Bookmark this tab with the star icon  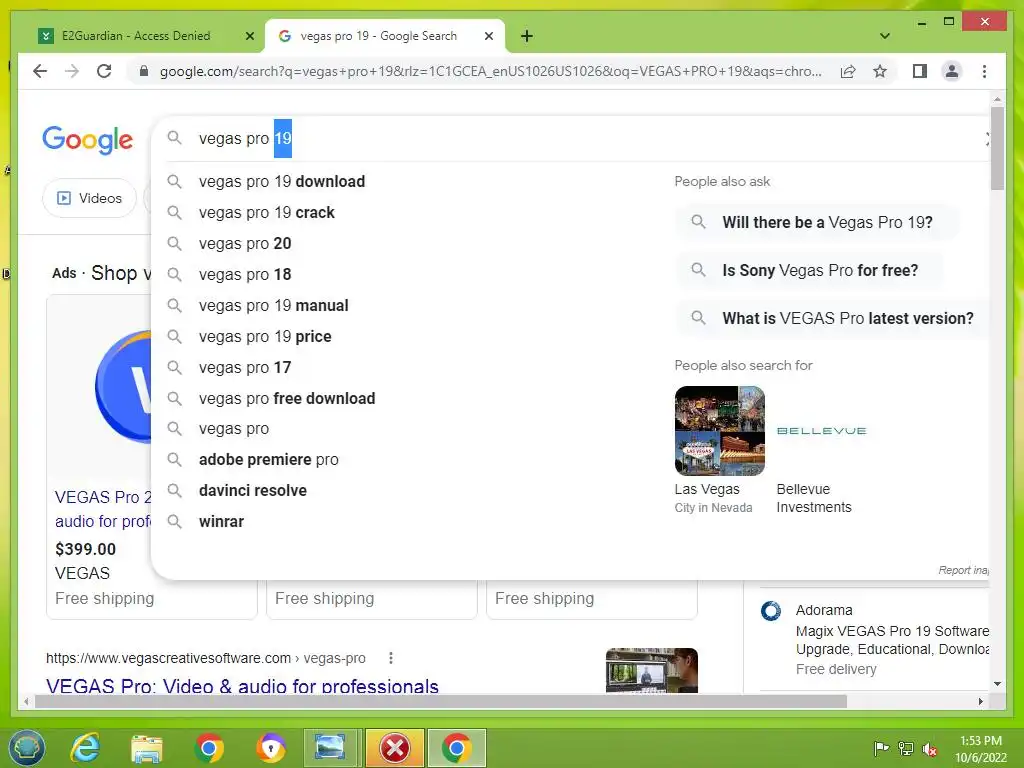pos(880,71)
